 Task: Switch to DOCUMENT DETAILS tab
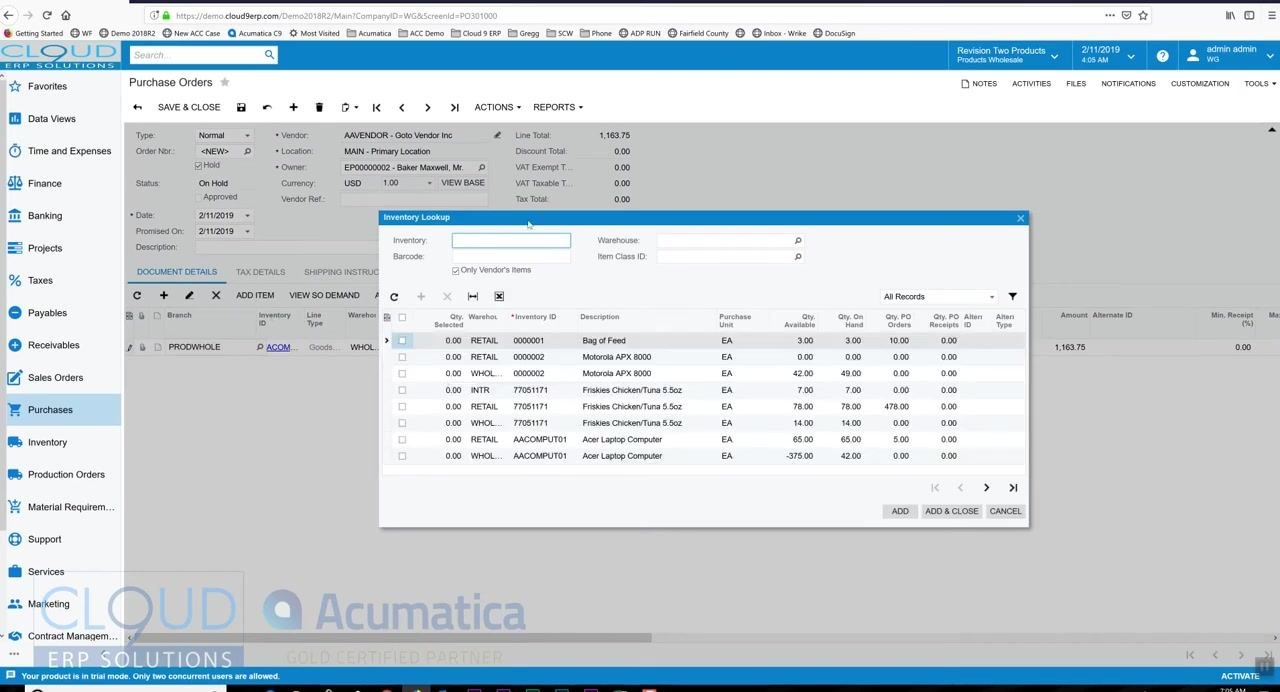click(x=177, y=272)
